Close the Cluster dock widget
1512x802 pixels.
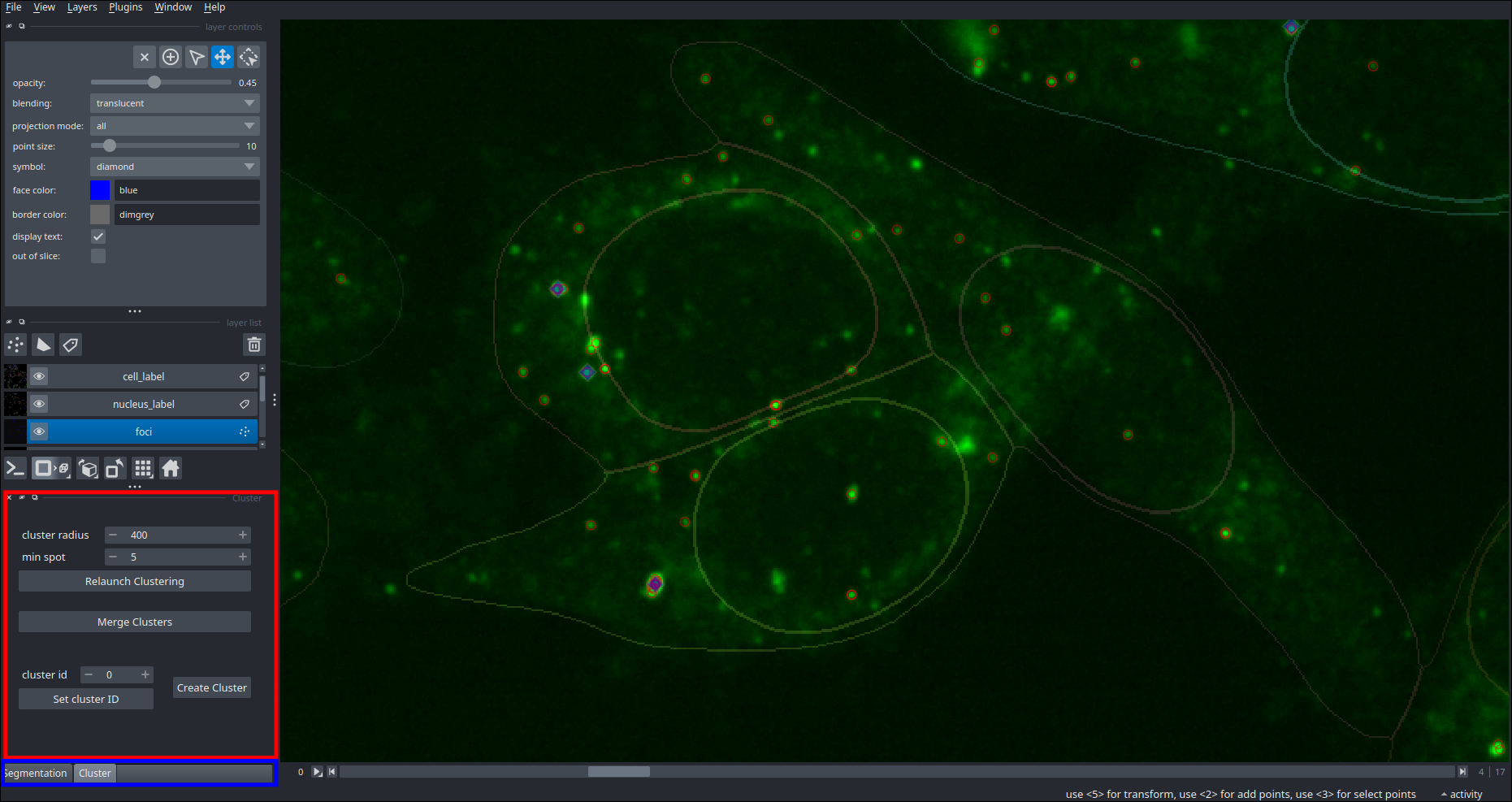[x=10, y=497]
